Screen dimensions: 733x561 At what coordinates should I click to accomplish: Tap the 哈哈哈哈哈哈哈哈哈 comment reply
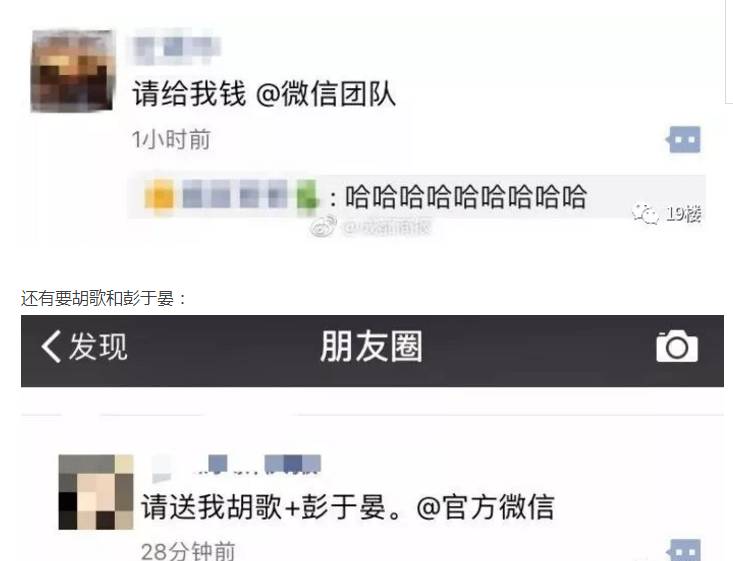[466, 196]
